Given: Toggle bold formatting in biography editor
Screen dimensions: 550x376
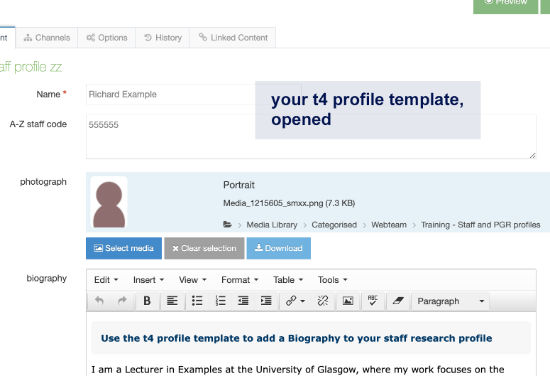Looking at the screenshot, I should tap(147, 301).
